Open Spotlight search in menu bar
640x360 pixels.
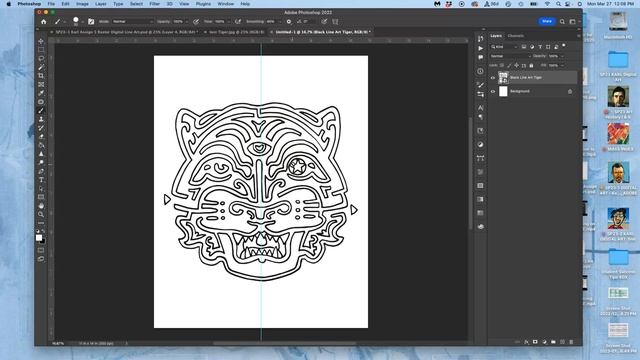coord(558,4)
